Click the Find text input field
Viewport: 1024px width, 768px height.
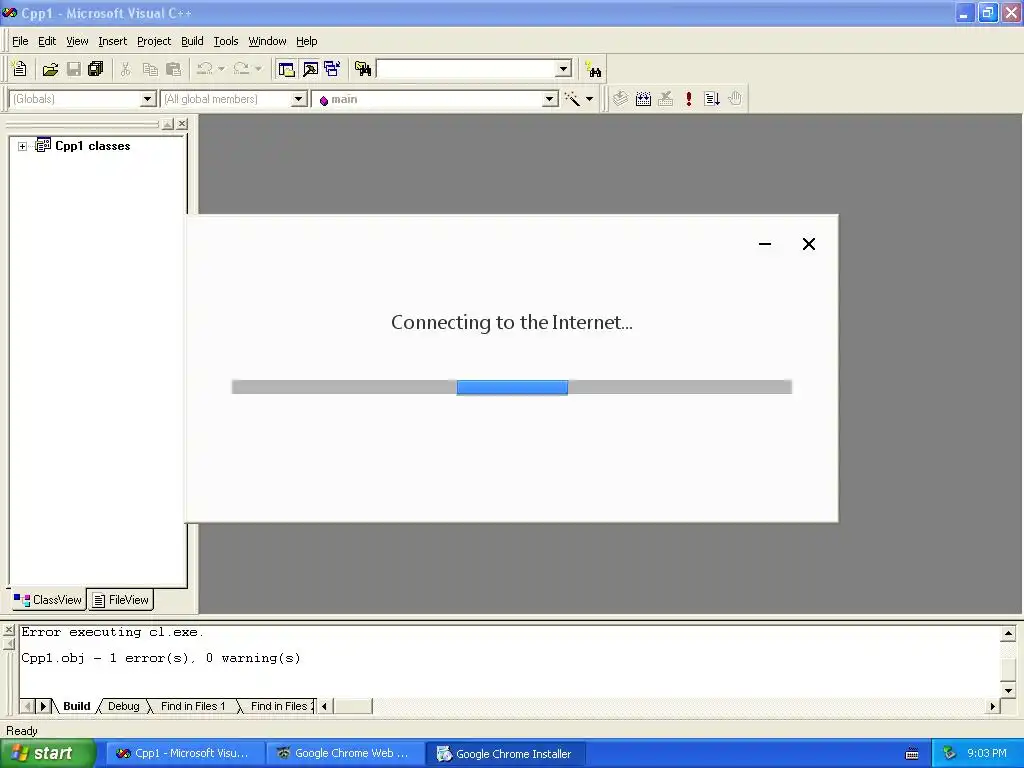pyautogui.click(x=466, y=69)
